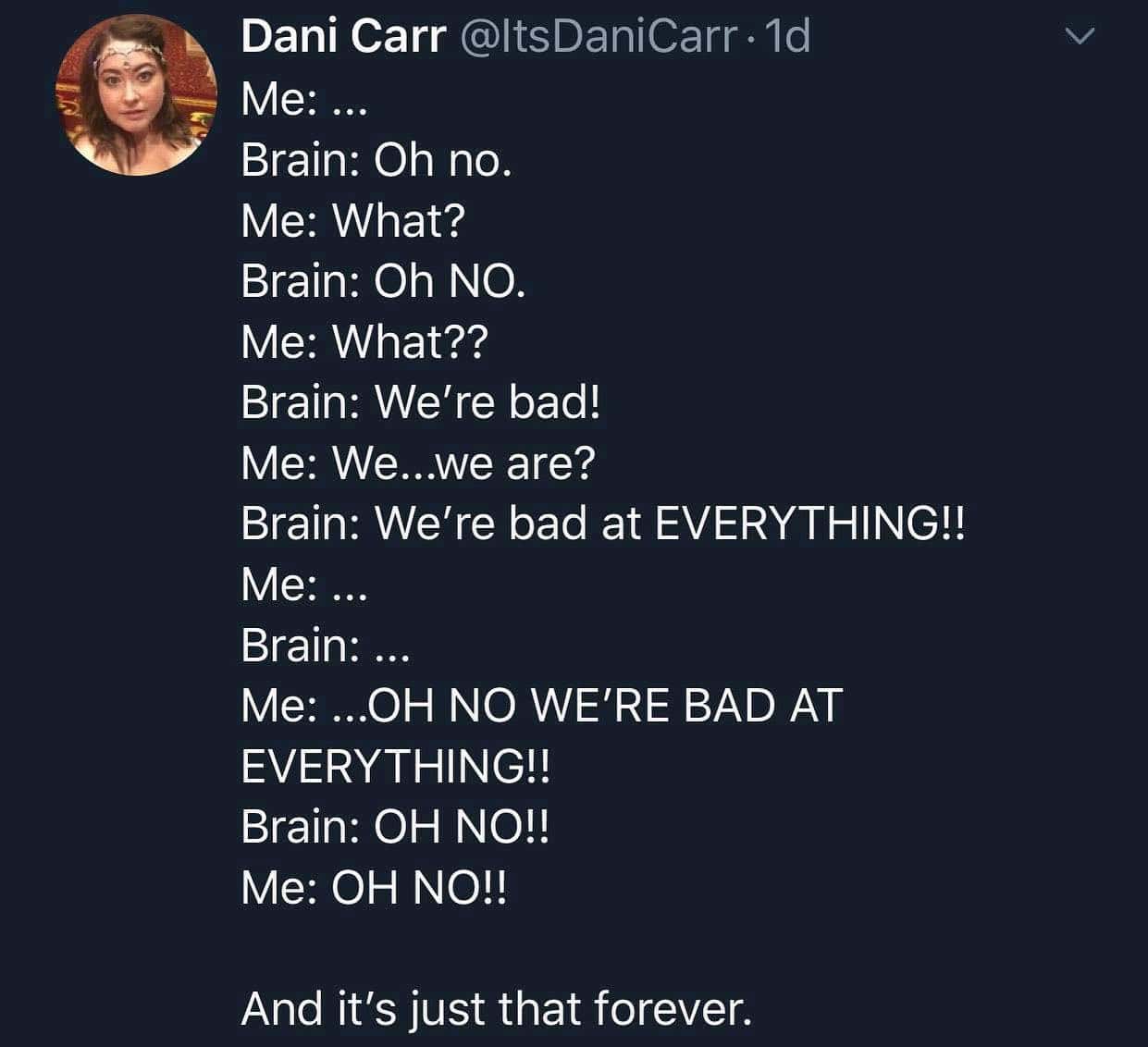Select the standalone 'EVERYTHING!!' line
This screenshot has height=1047, width=1148.
point(396,766)
